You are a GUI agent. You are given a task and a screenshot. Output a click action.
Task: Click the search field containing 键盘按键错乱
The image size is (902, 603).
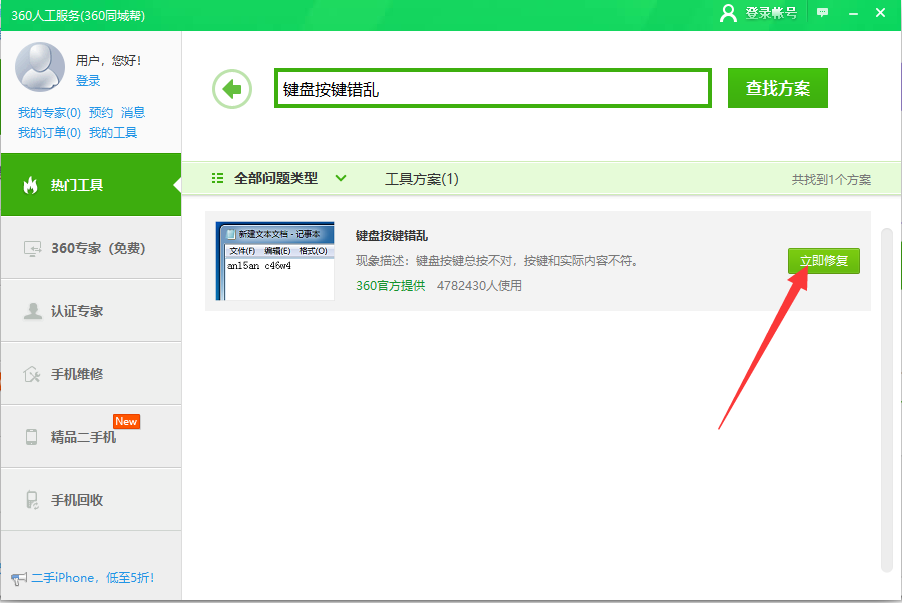(492, 89)
